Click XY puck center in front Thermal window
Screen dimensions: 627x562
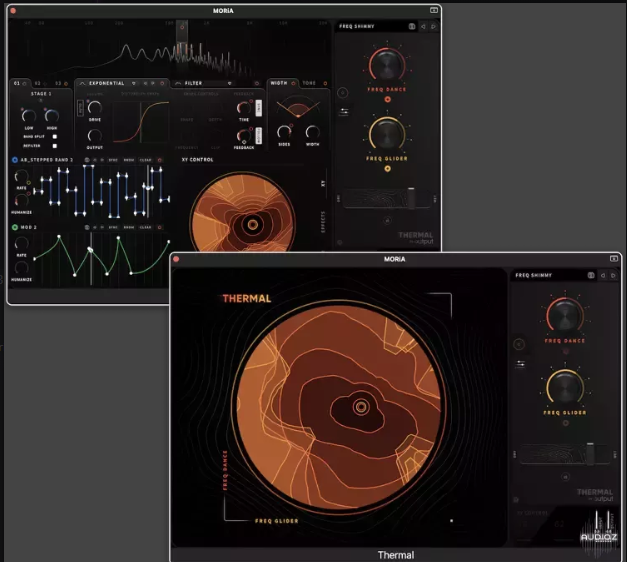[x=361, y=407]
